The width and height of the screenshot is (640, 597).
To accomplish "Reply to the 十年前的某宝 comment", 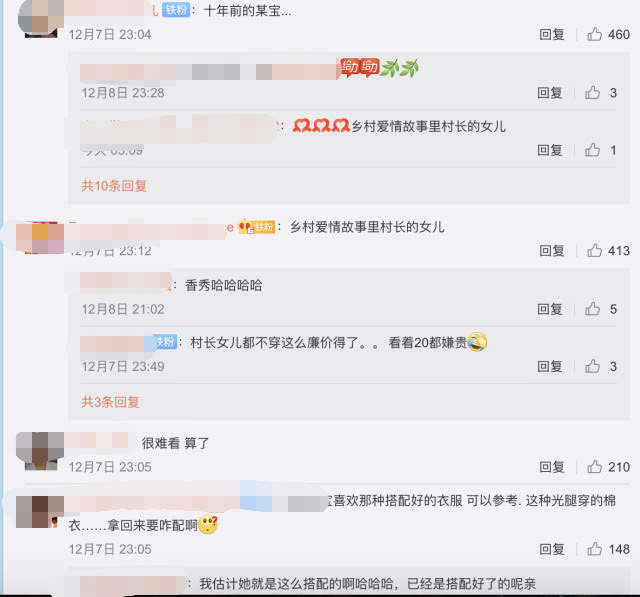I will 552,34.
